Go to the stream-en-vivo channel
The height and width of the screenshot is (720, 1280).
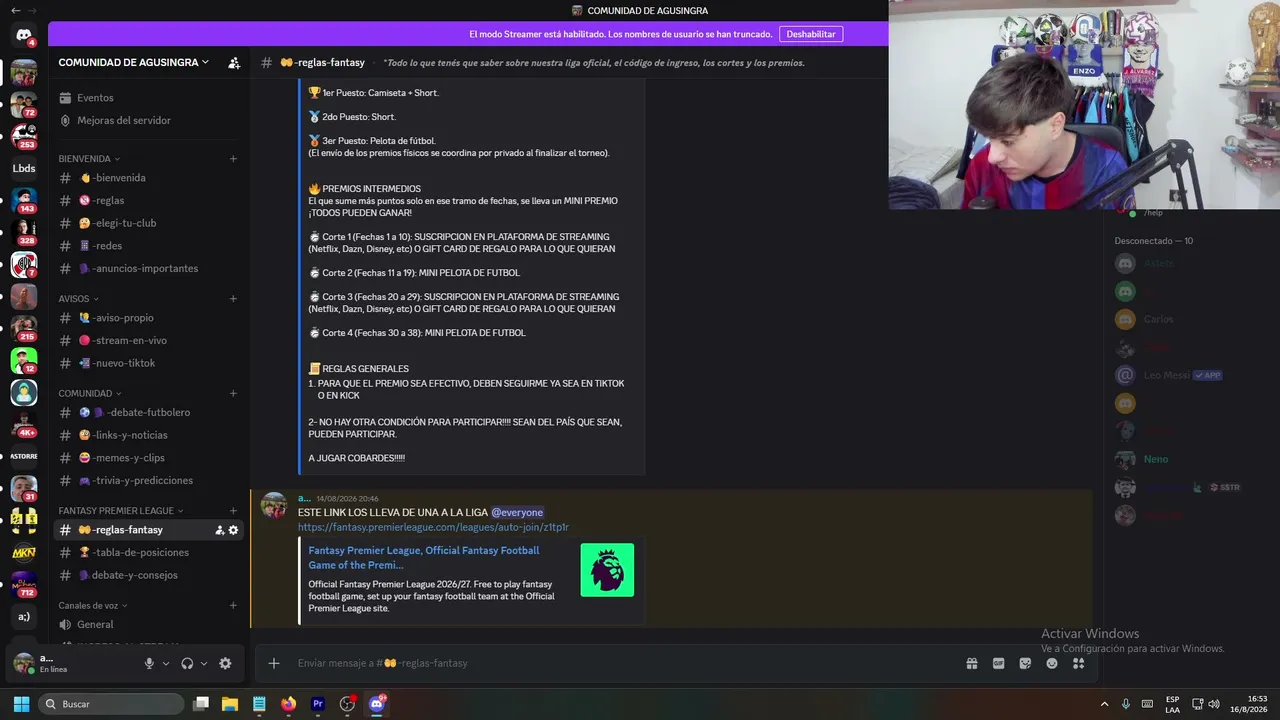148,341
